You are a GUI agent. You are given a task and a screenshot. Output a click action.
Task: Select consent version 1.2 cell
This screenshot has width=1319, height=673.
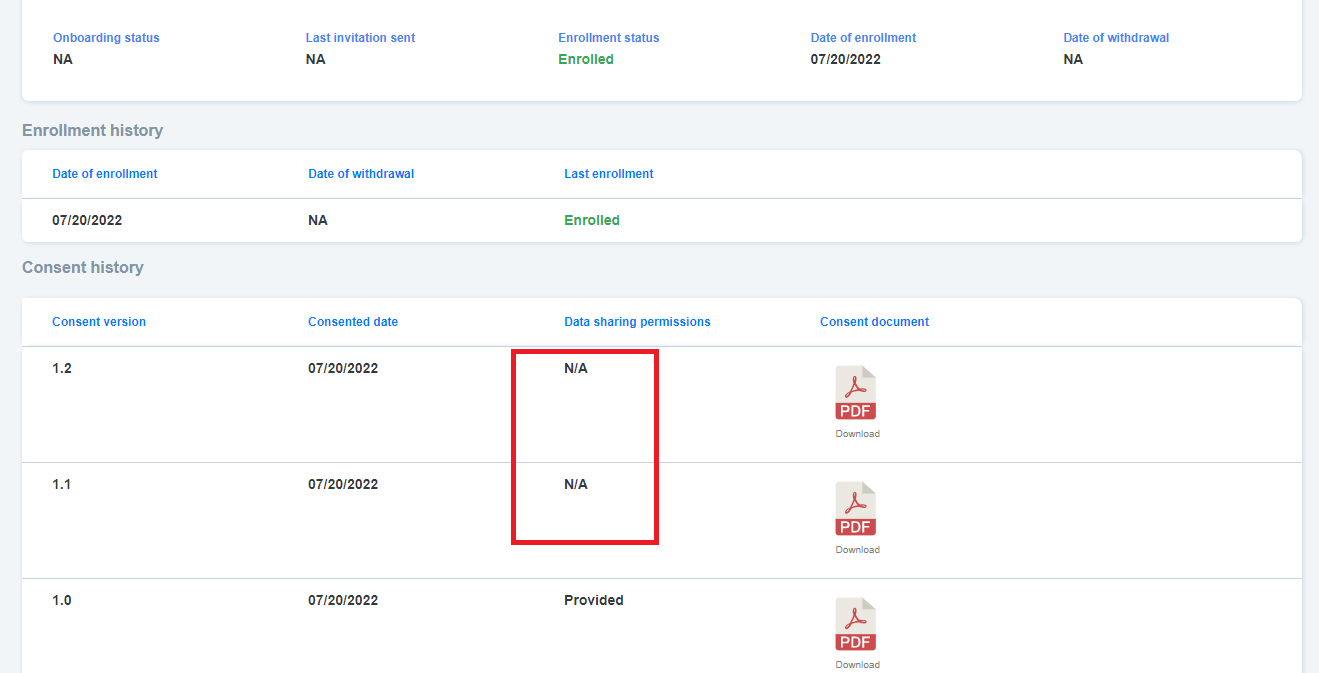pos(62,368)
